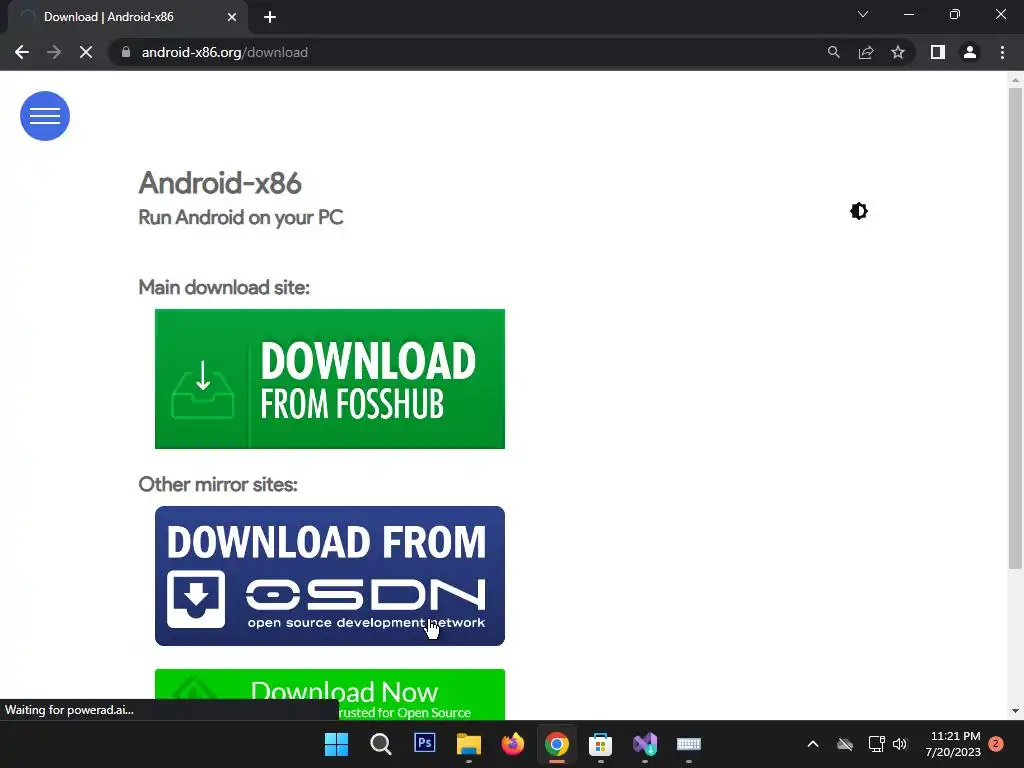Viewport: 1024px width, 768px height.
Task: Switch to Chrome taskbar icon
Action: (x=556, y=744)
